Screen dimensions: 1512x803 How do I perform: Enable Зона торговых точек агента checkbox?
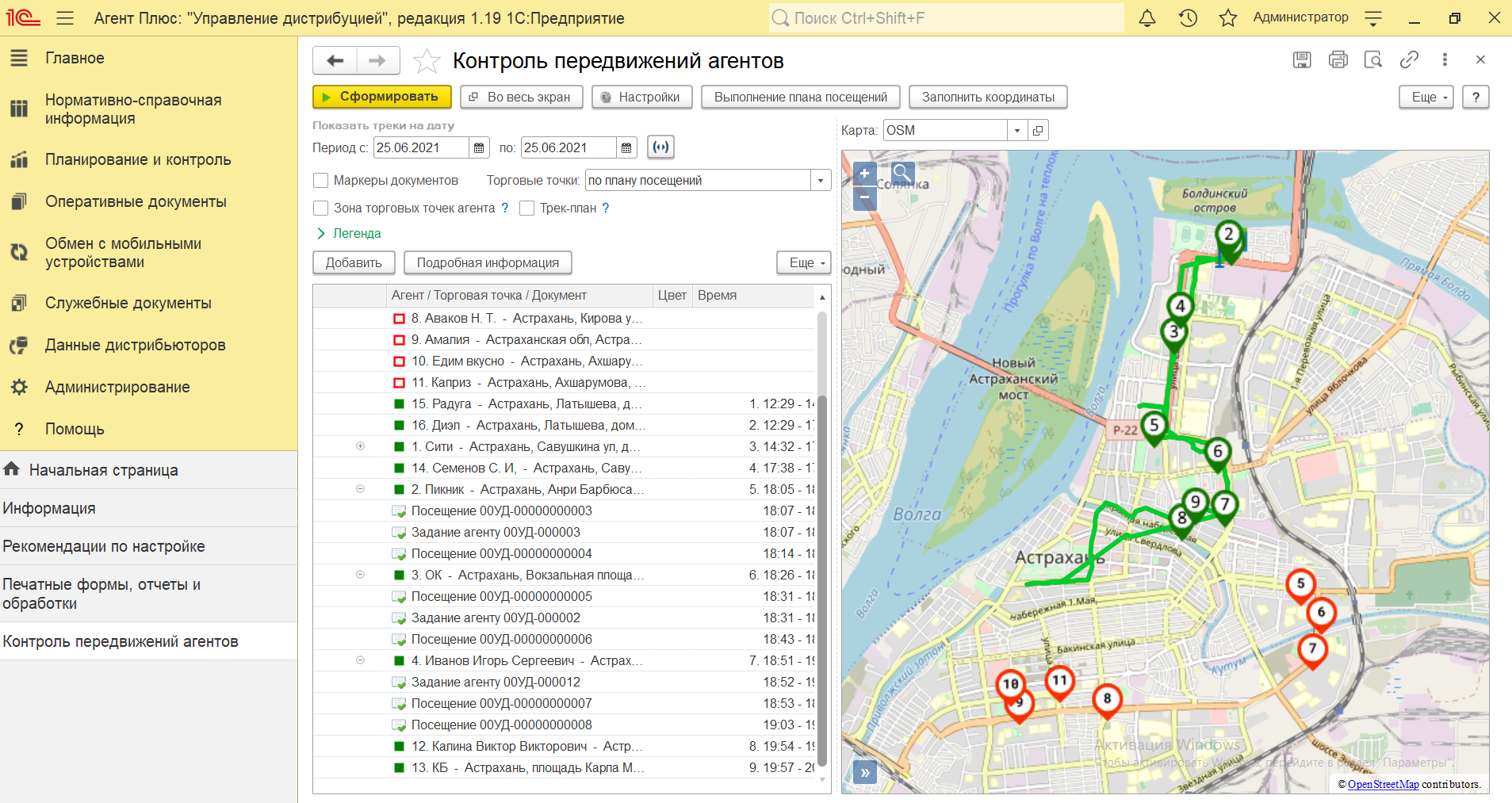pos(321,208)
